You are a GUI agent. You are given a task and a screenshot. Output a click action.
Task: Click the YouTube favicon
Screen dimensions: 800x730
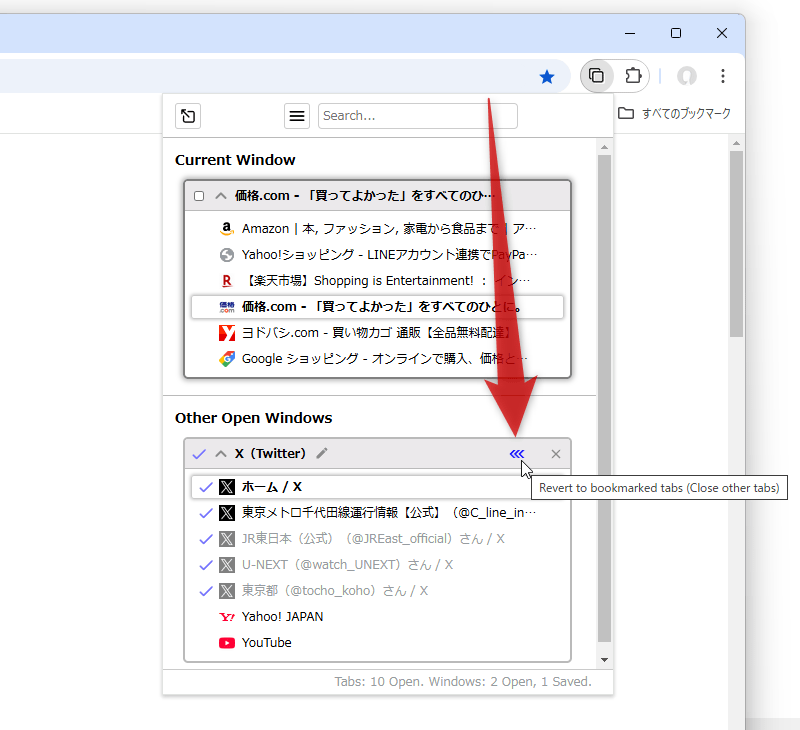(227, 643)
